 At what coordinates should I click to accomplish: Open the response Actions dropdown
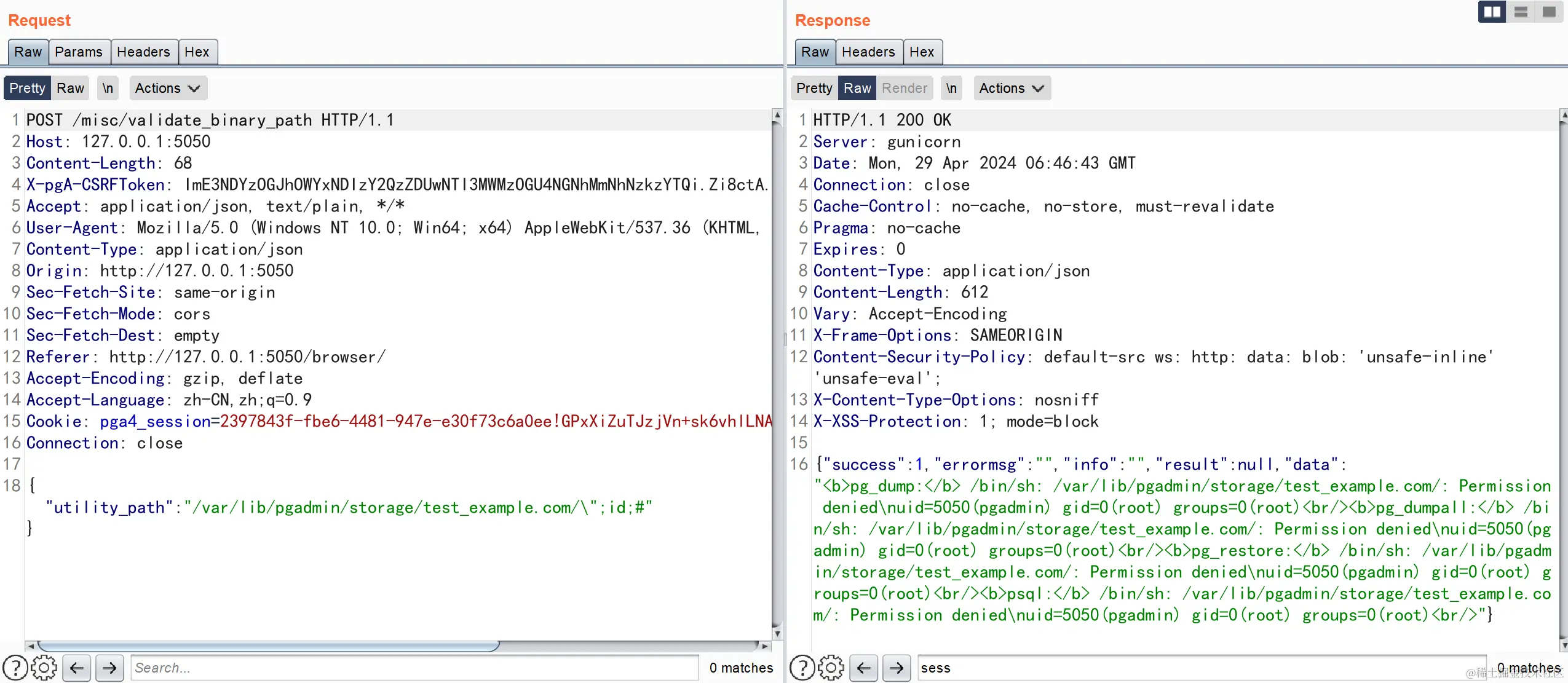(1012, 88)
